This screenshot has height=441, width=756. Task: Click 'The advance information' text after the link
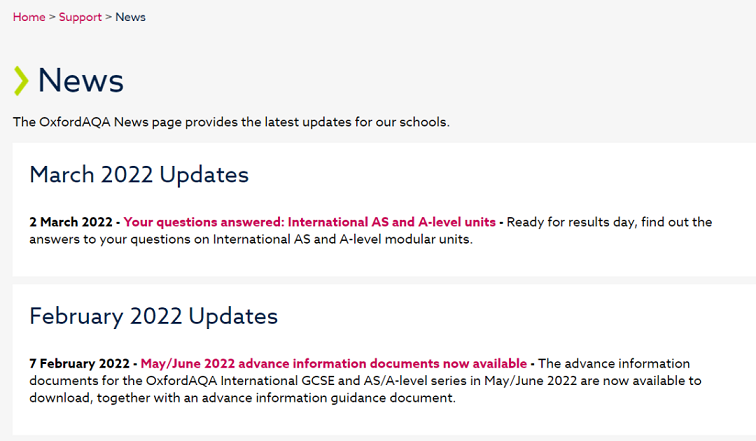(x=614, y=363)
